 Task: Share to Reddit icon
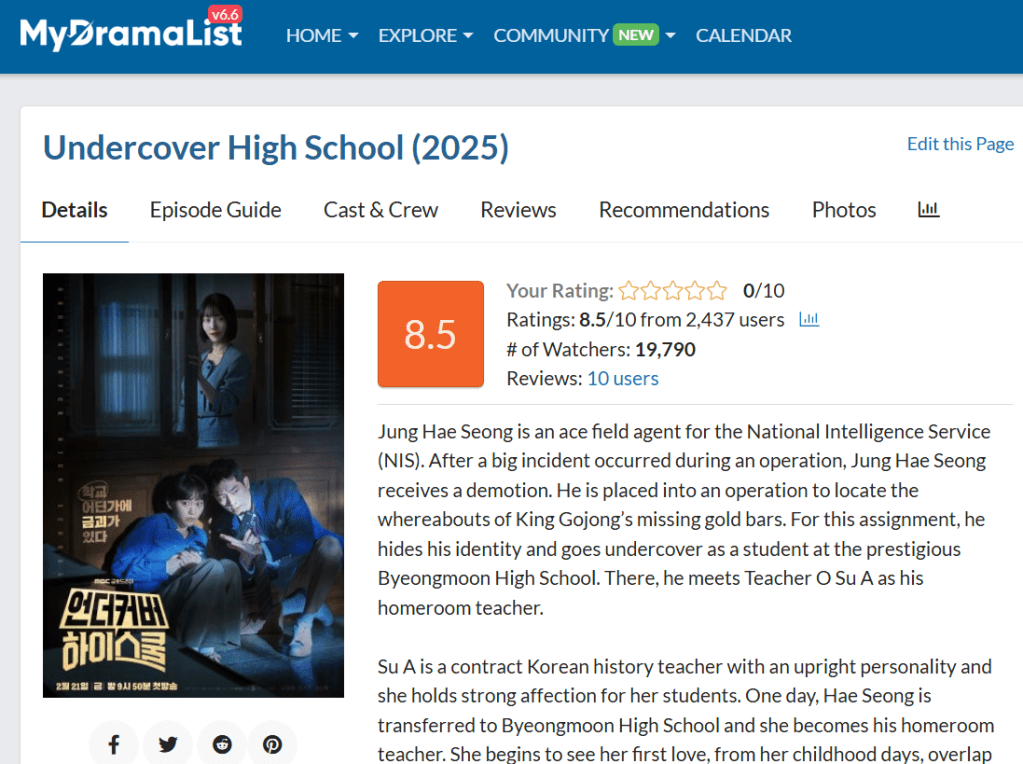pos(222,744)
